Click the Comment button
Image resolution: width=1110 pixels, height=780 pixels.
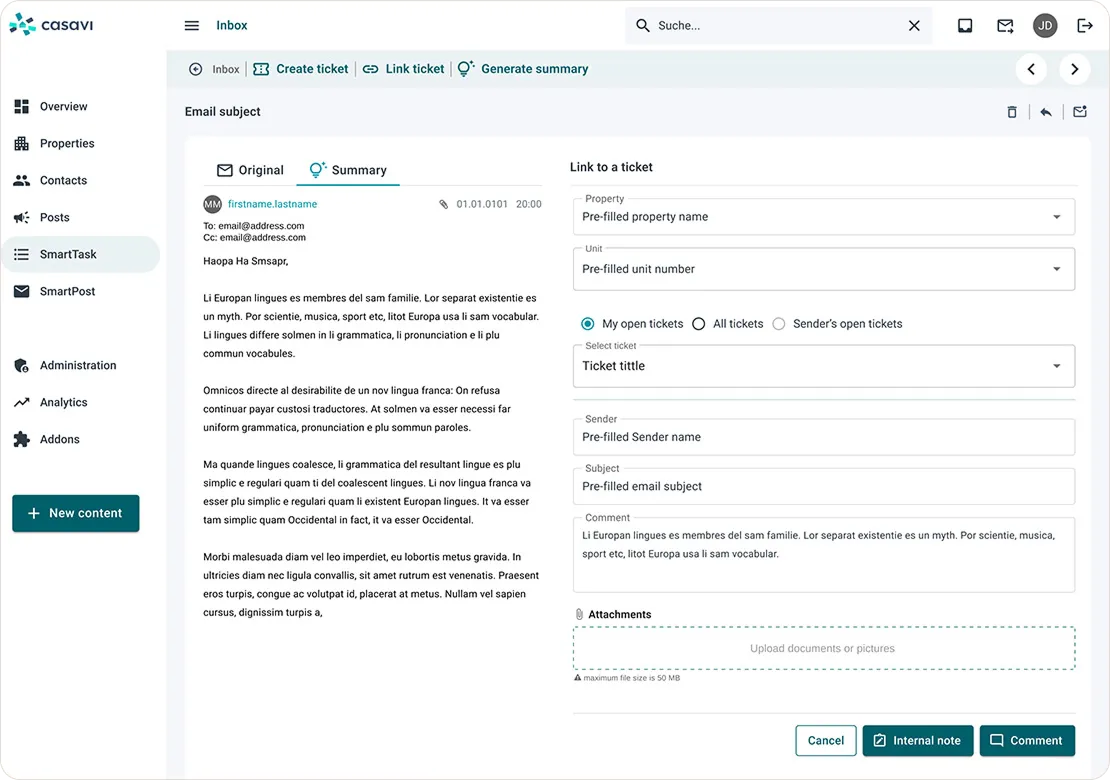1027,740
